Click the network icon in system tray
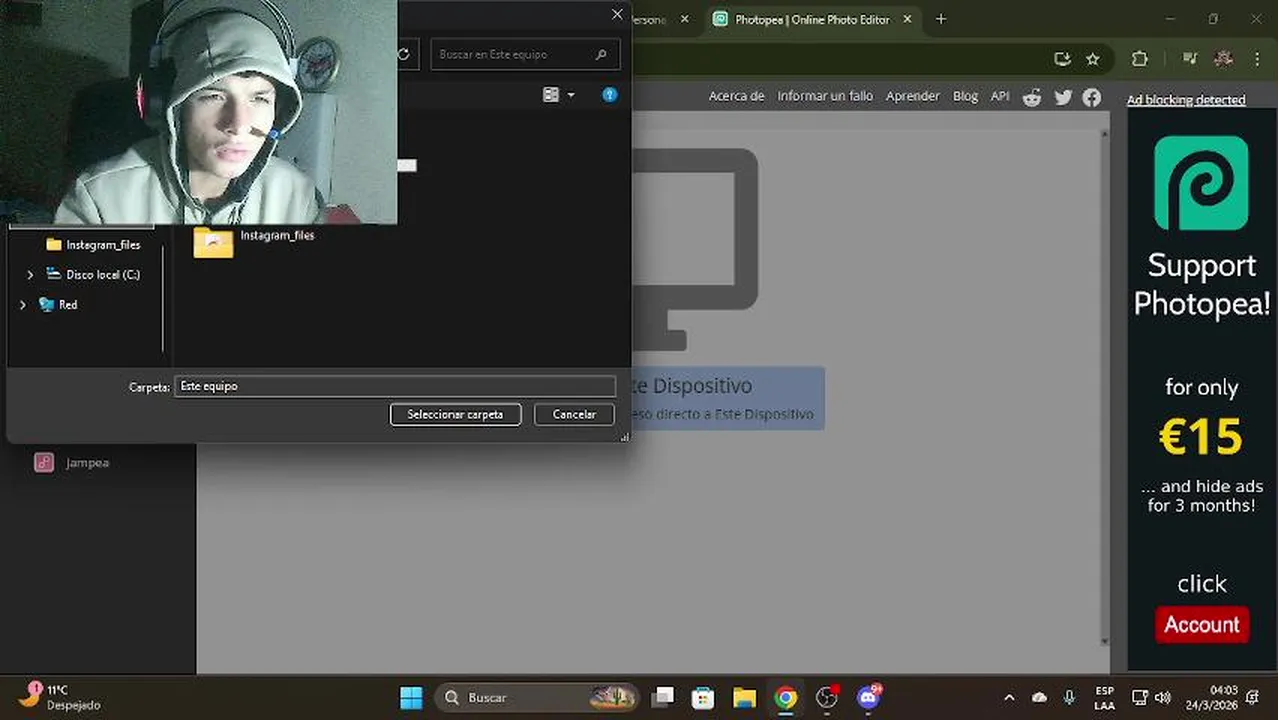 click(1139, 697)
